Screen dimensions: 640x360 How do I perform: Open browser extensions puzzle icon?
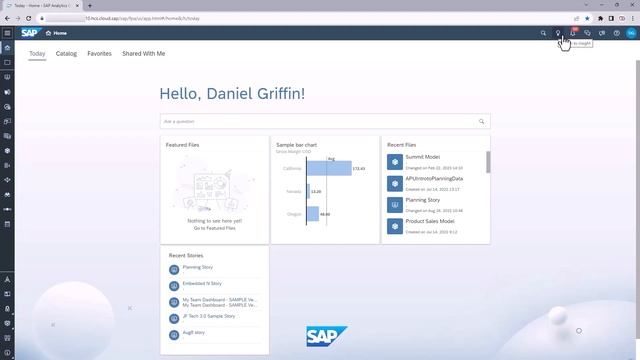[600, 18]
